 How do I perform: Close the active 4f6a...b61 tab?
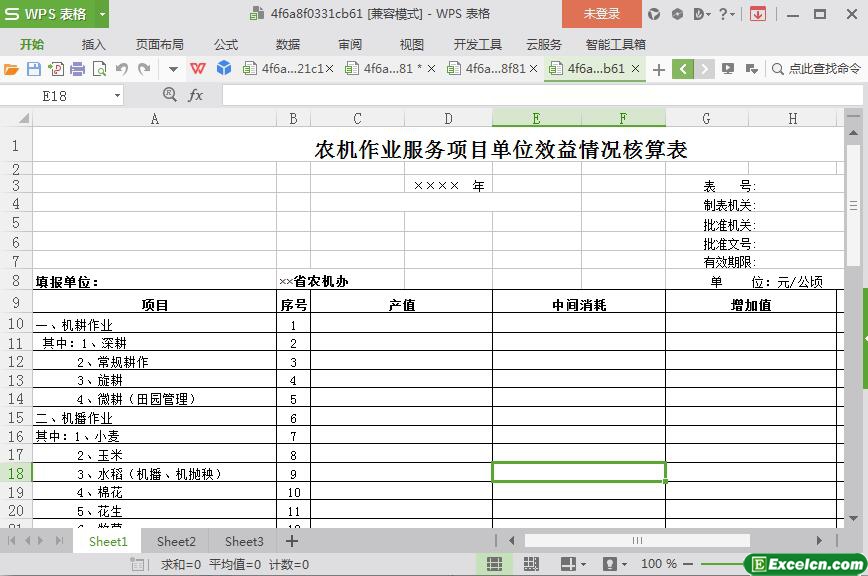(x=636, y=69)
